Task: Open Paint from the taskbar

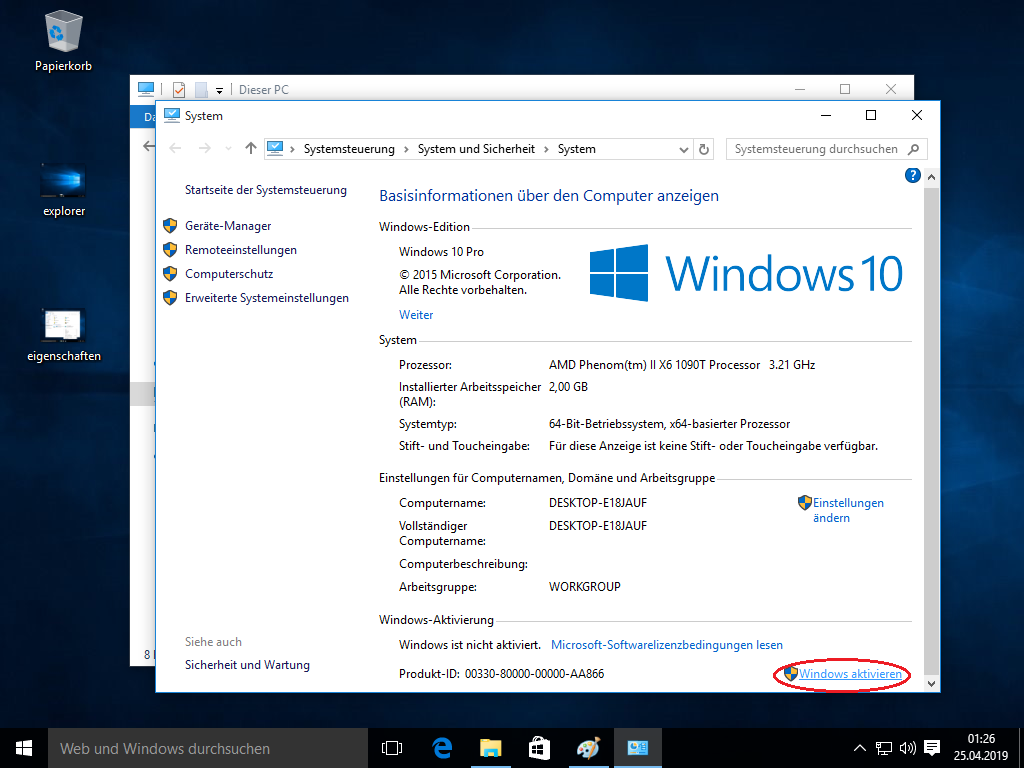Action: click(x=588, y=747)
